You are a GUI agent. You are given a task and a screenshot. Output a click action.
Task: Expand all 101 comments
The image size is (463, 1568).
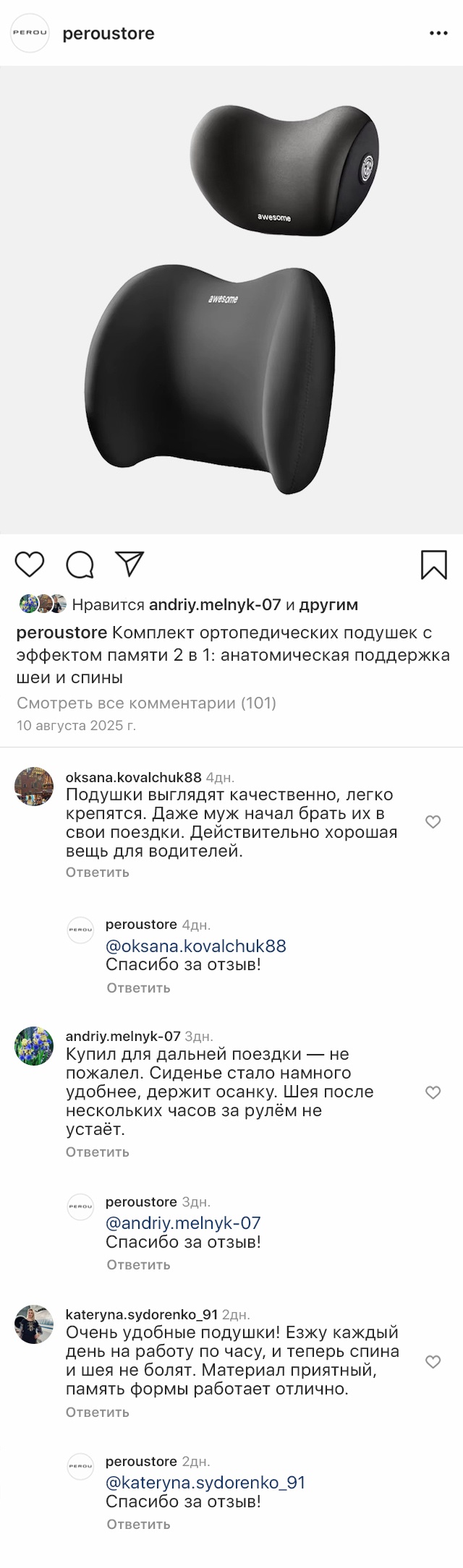(x=146, y=703)
